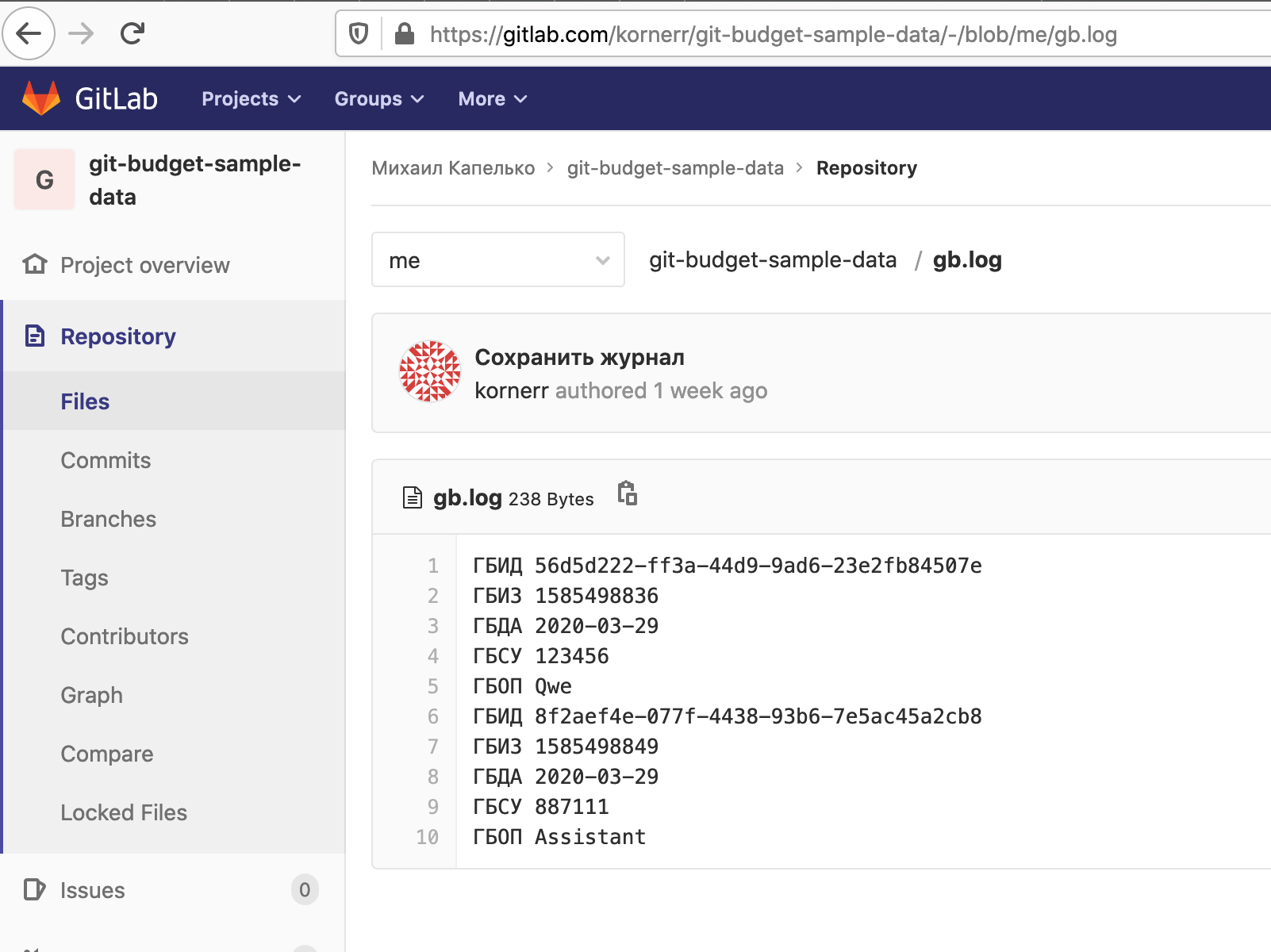Open the 'me' branch selector

497,259
